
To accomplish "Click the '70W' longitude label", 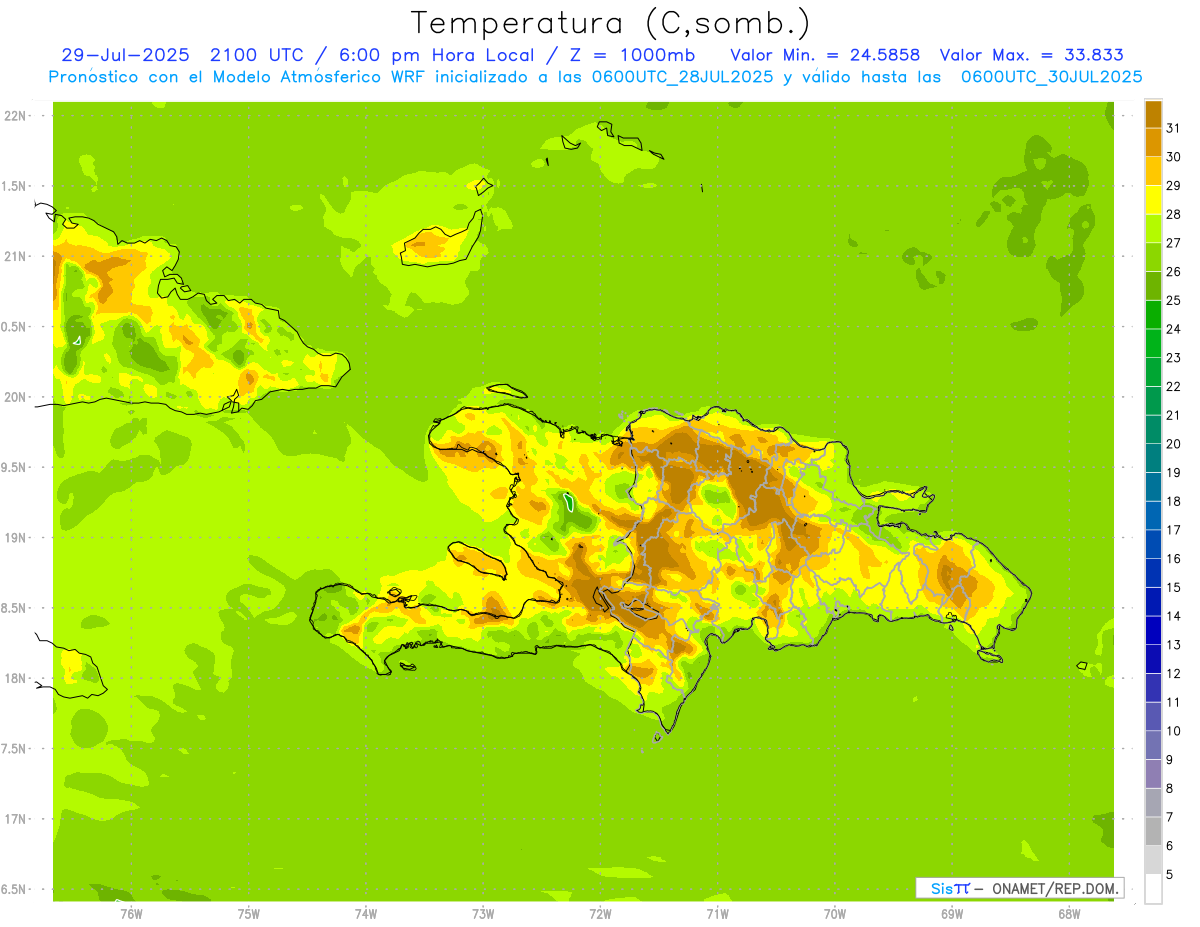I will [x=835, y=914].
